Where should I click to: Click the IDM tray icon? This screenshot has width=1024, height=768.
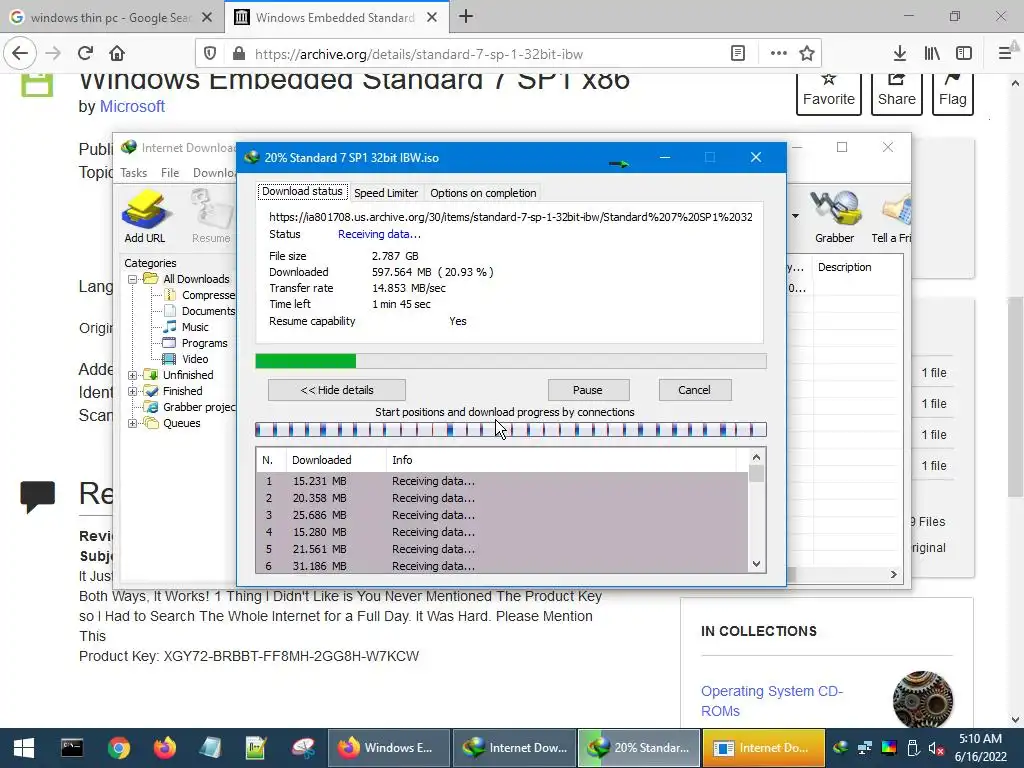[842, 748]
